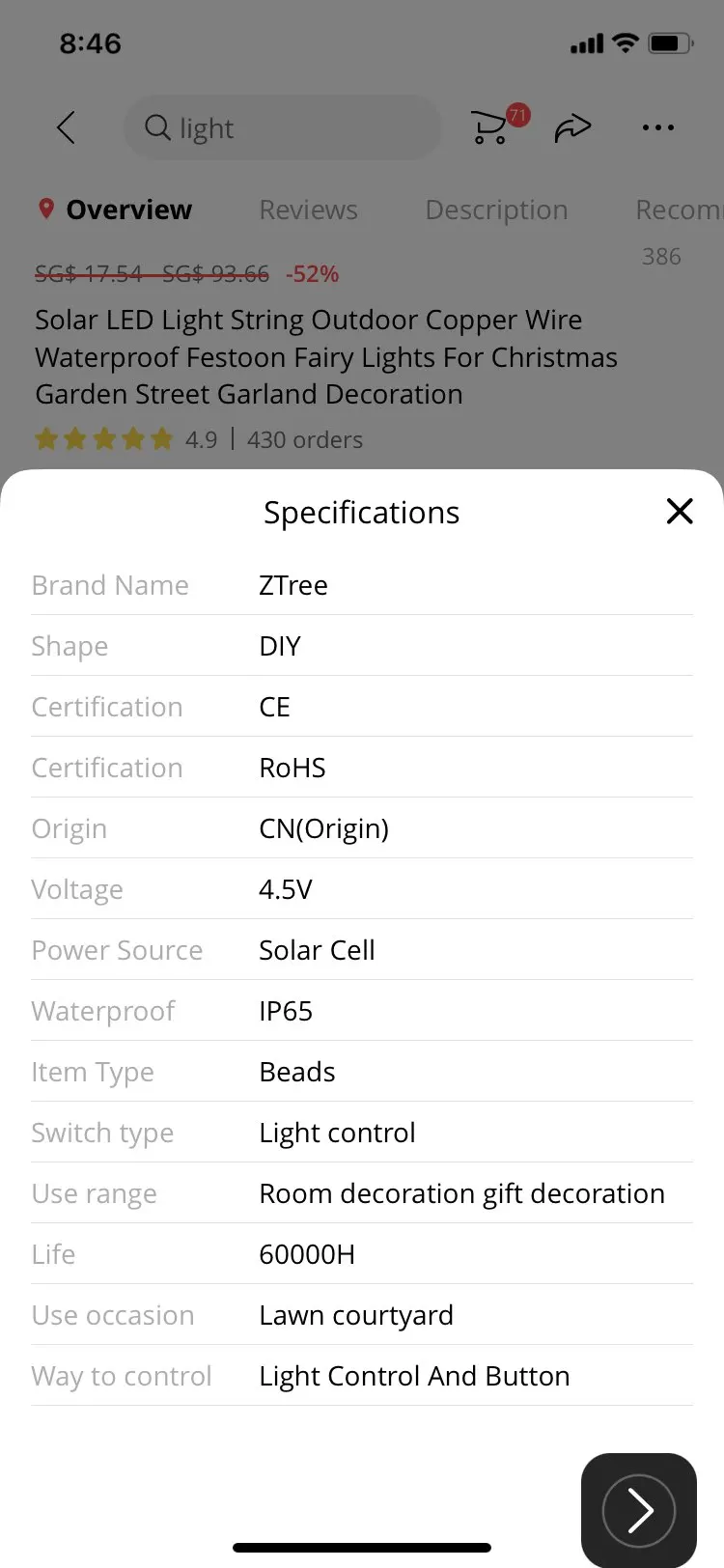Open the shopping cart
724x1568 pixels.
(489, 128)
